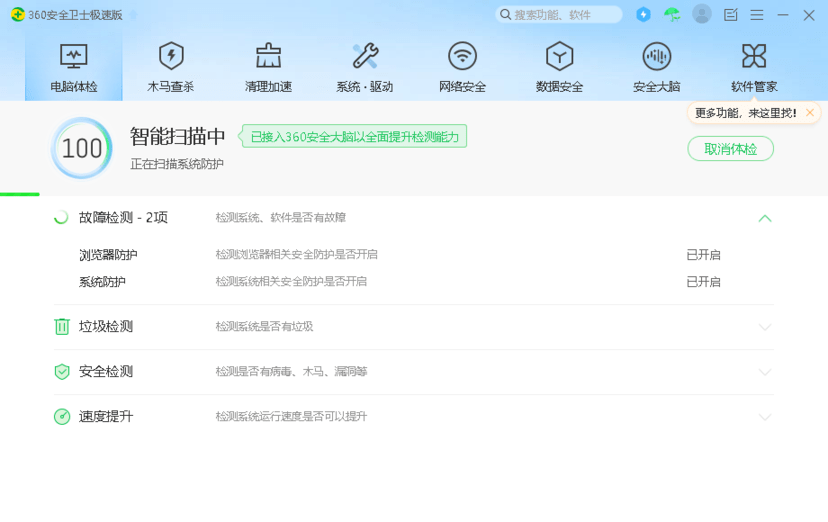Click the 智能扫描中 title
The image size is (828, 522).
(x=177, y=137)
